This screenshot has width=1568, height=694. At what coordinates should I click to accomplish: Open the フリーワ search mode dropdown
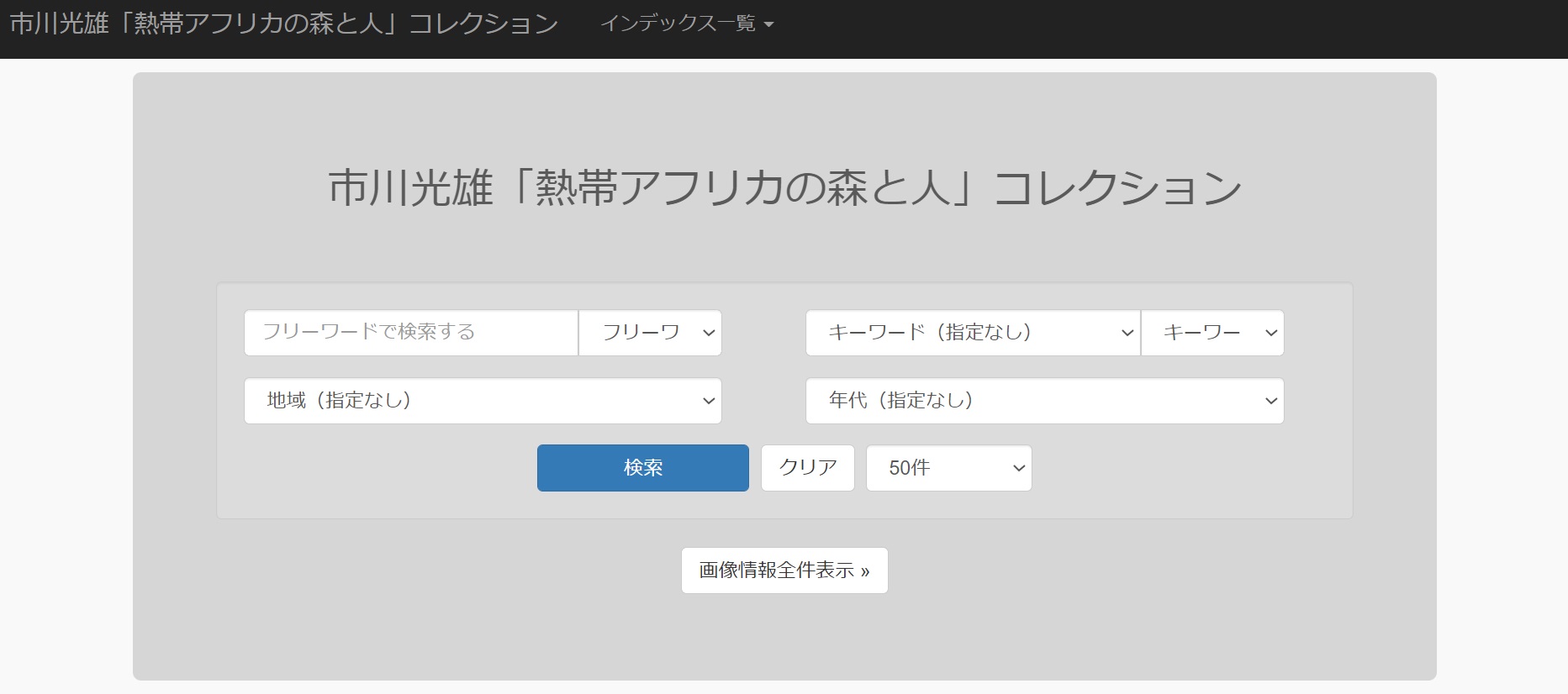click(x=650, y=333)
